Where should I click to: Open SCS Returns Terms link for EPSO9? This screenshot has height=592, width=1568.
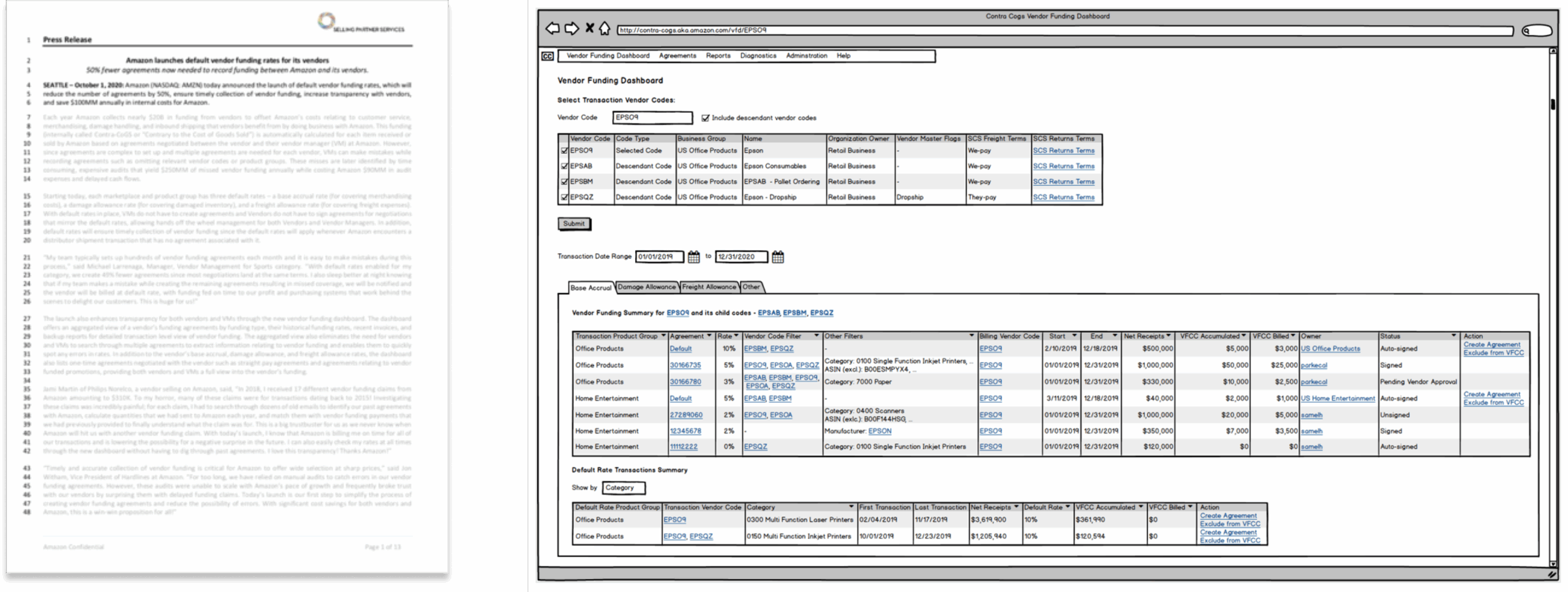(x=1063, y=151)
